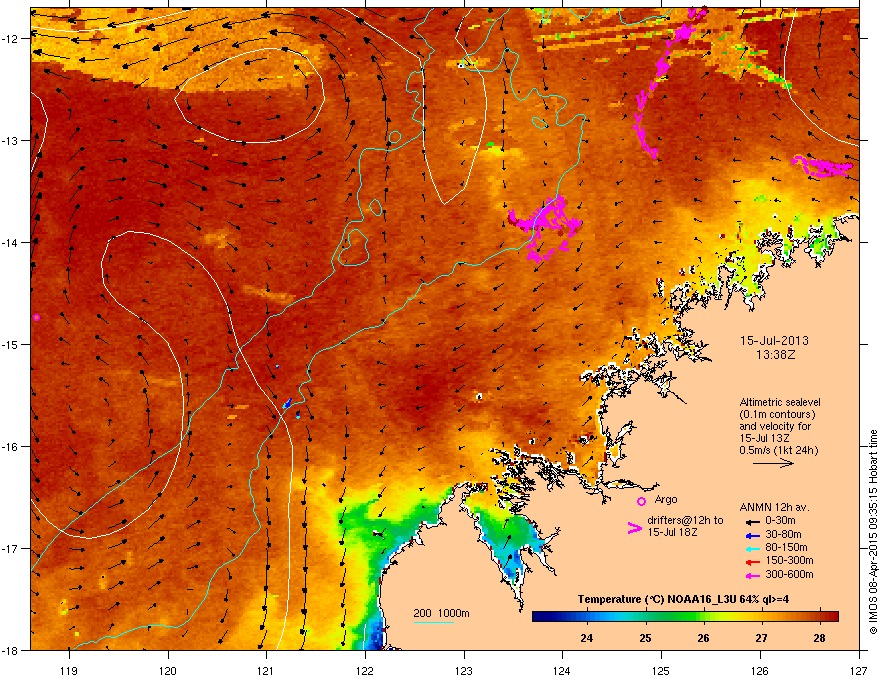The image size is (880, 680).
Task: Click the blue 30-80m ANMN arrow
Action: (x=753, y=535)
